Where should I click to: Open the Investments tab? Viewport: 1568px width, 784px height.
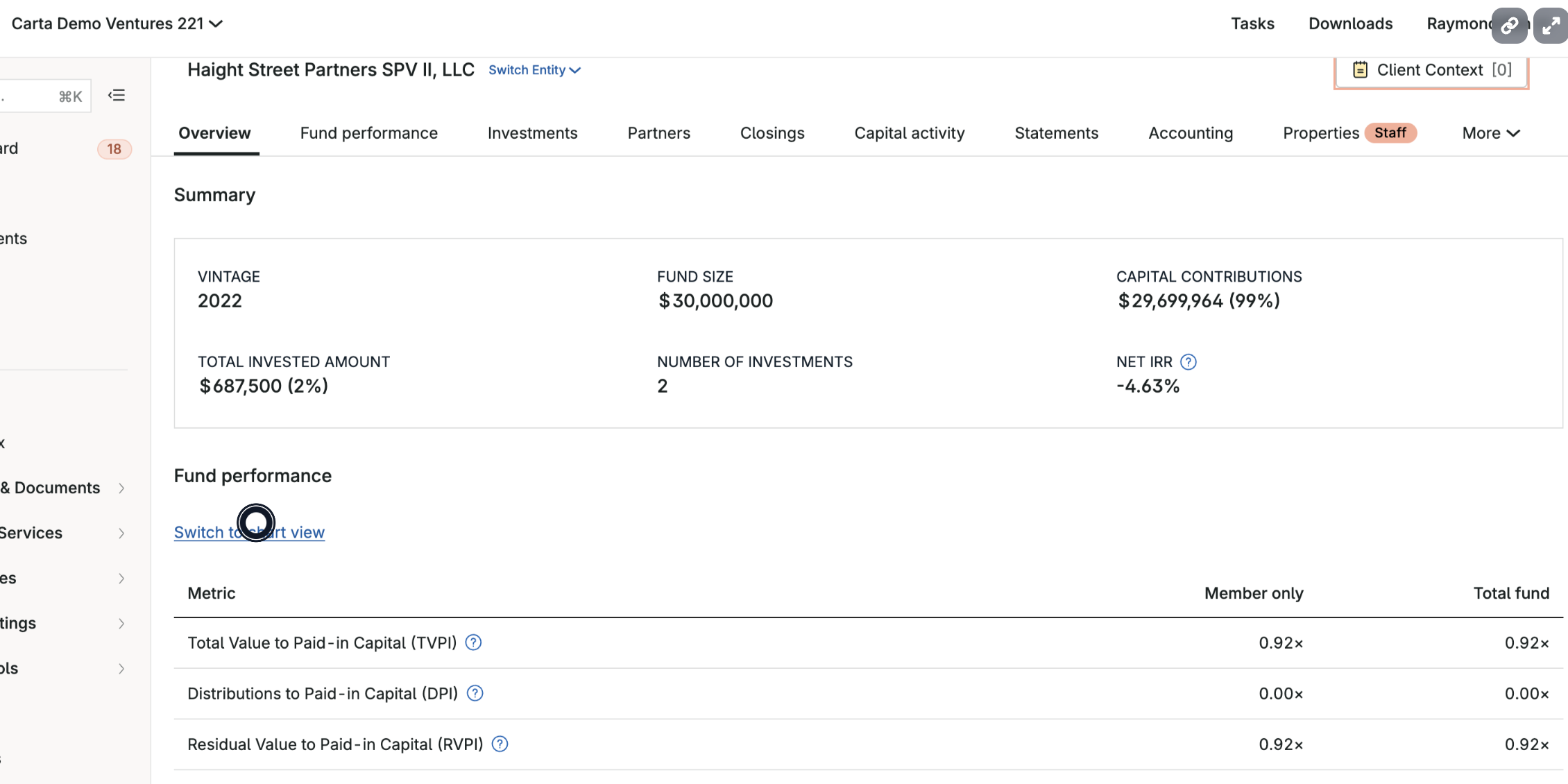click(533, 133)
